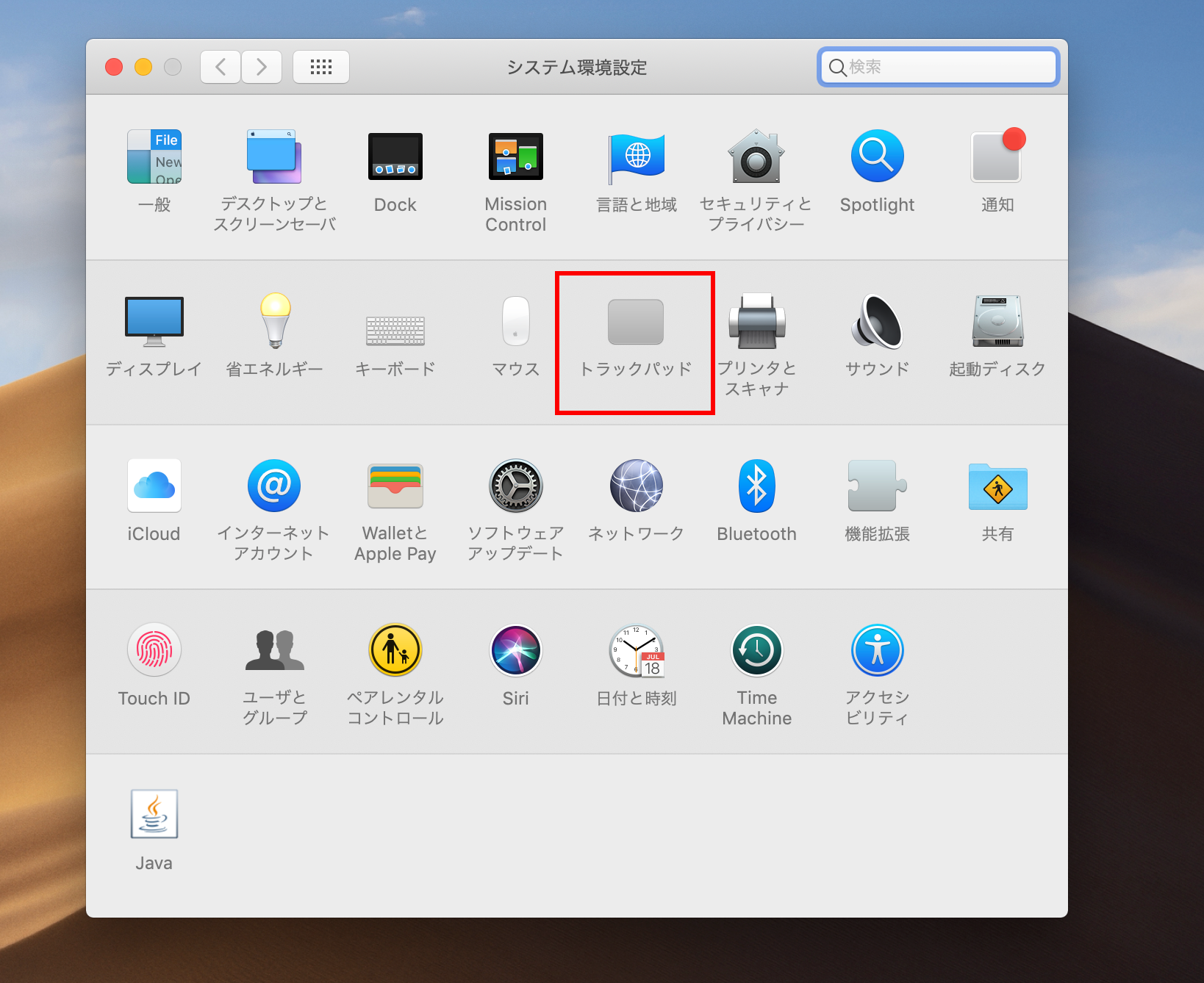Open the 一般 (General) preference pane
Screen dimensions: 1204x983
(154, 156)
